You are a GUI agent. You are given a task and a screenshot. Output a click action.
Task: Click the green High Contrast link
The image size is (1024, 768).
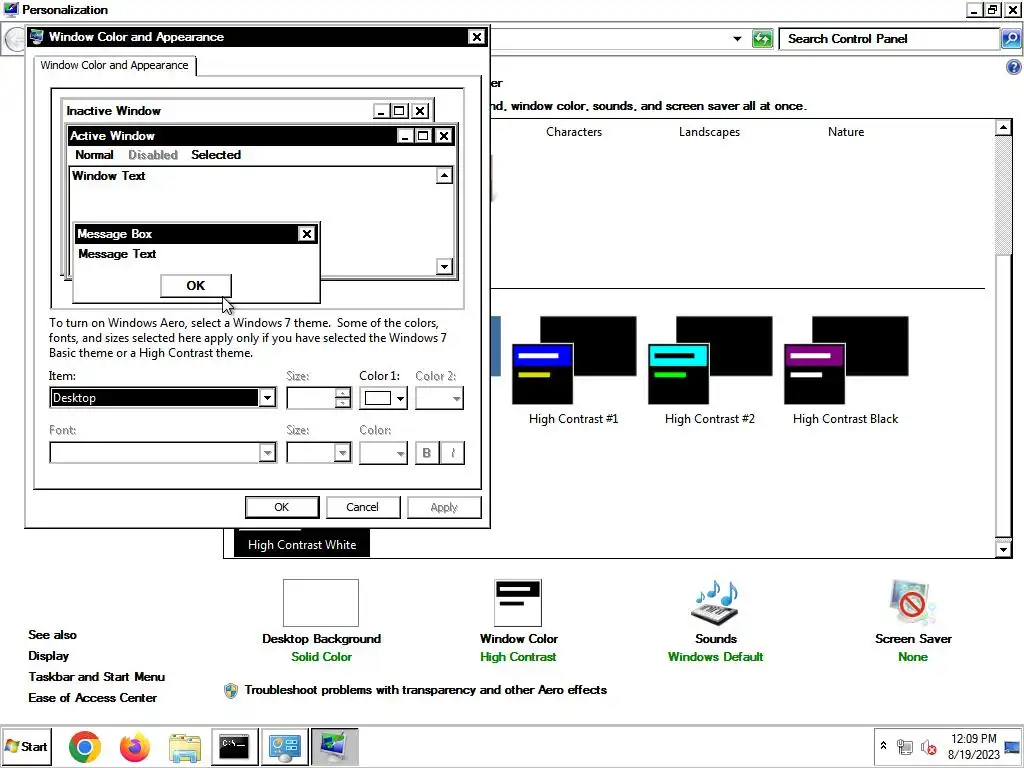518,657
